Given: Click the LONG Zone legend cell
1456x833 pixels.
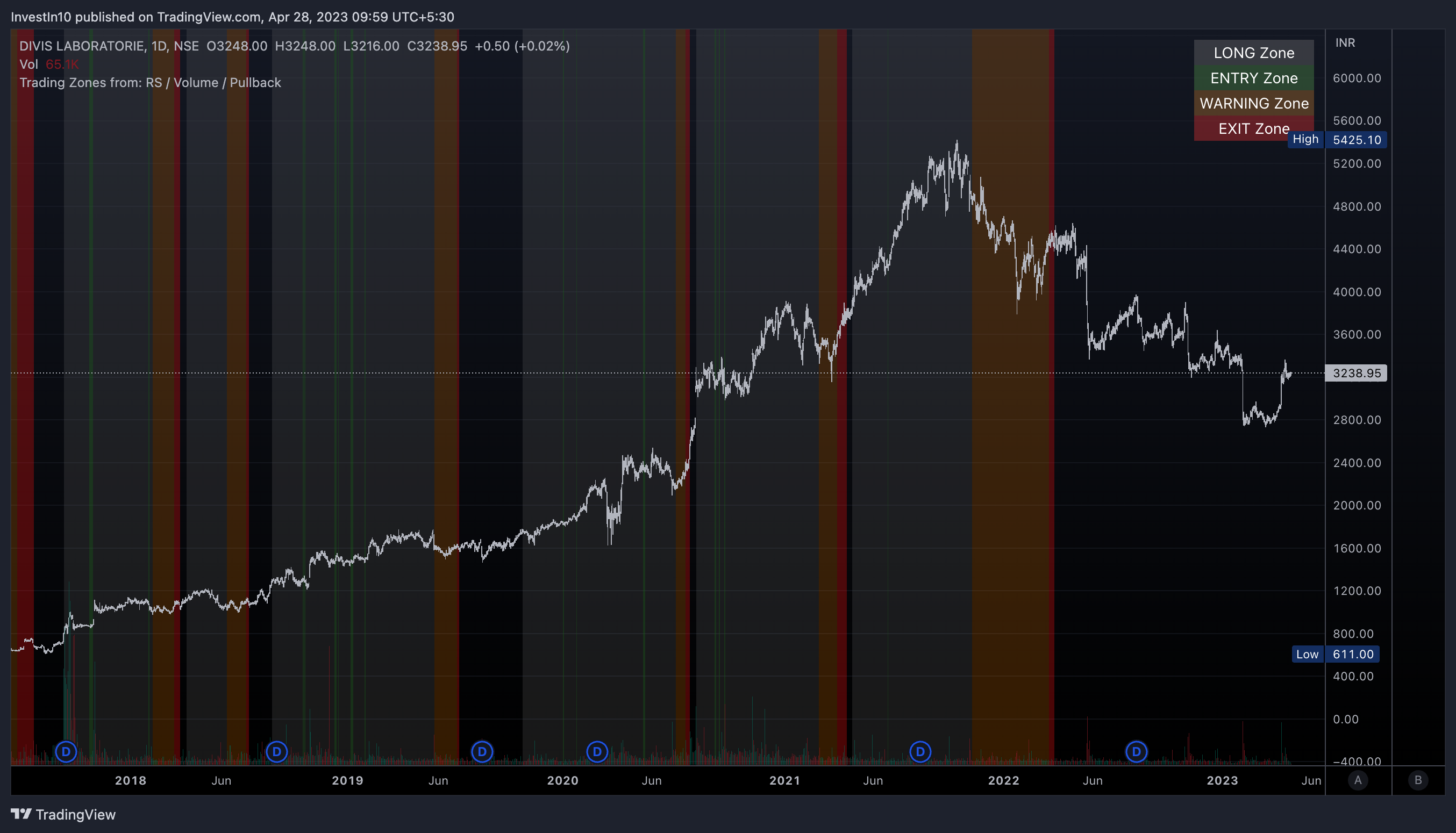Looking at the screenshot, I should click(1254, 53).
